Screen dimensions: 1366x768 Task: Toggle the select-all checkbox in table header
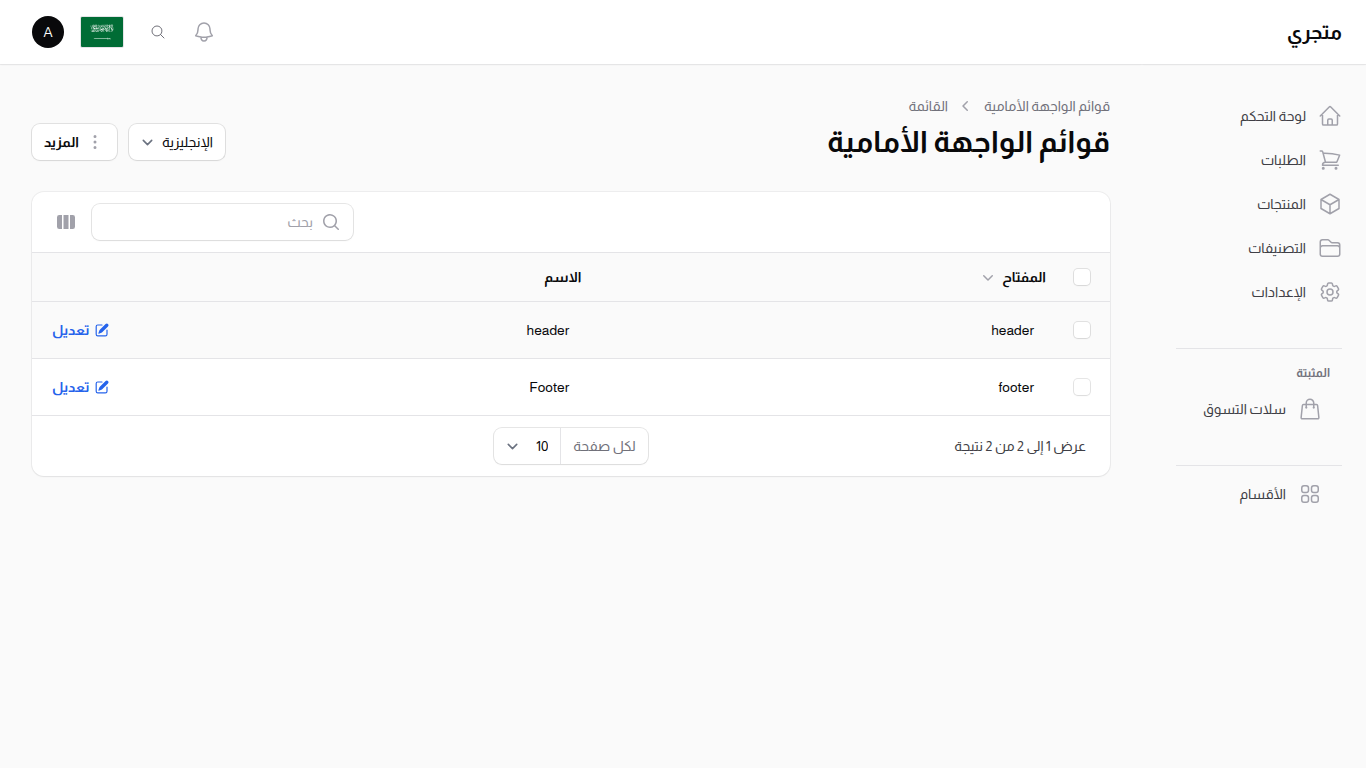1082,277
